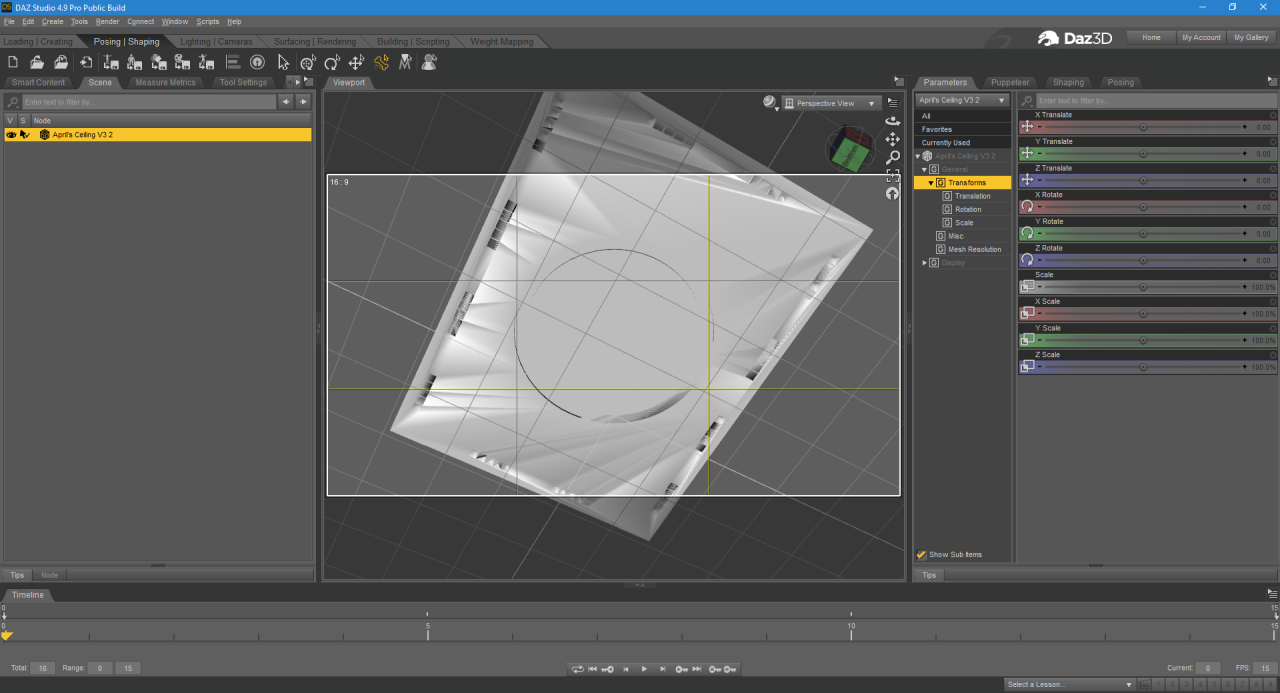Click the My Account button
Viewport: 1280px width, 693px height.
(1201, 37)
